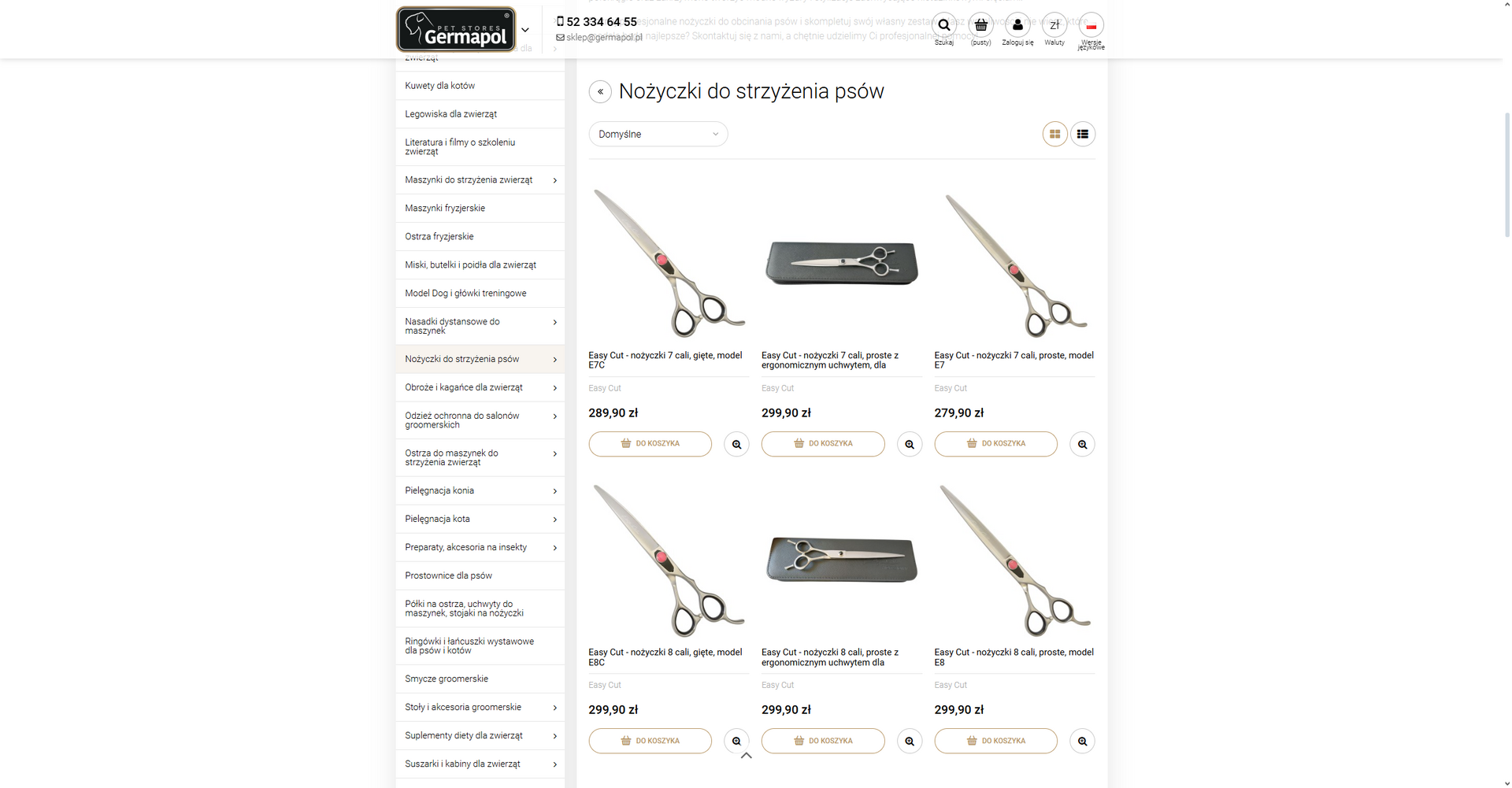Quick view 8 cali ergonomic scissors

910,741
